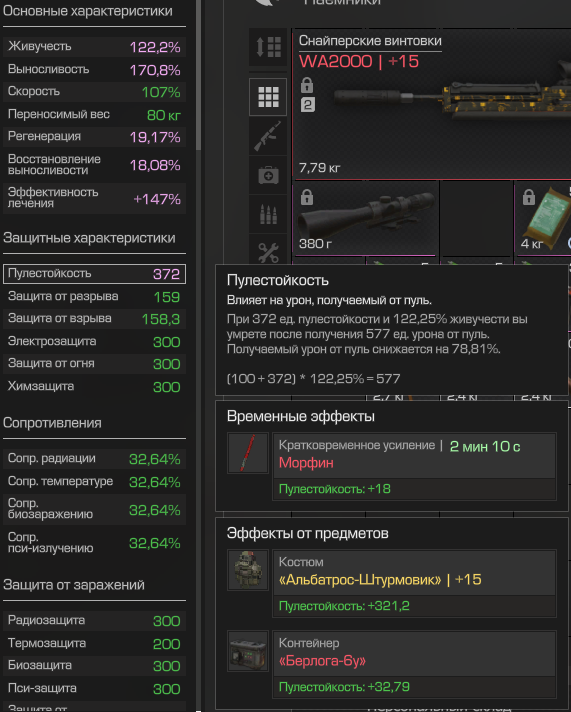Select the Регенерация stat row
Viewport: 571px width, 712px height.
[x=94, y=137]
